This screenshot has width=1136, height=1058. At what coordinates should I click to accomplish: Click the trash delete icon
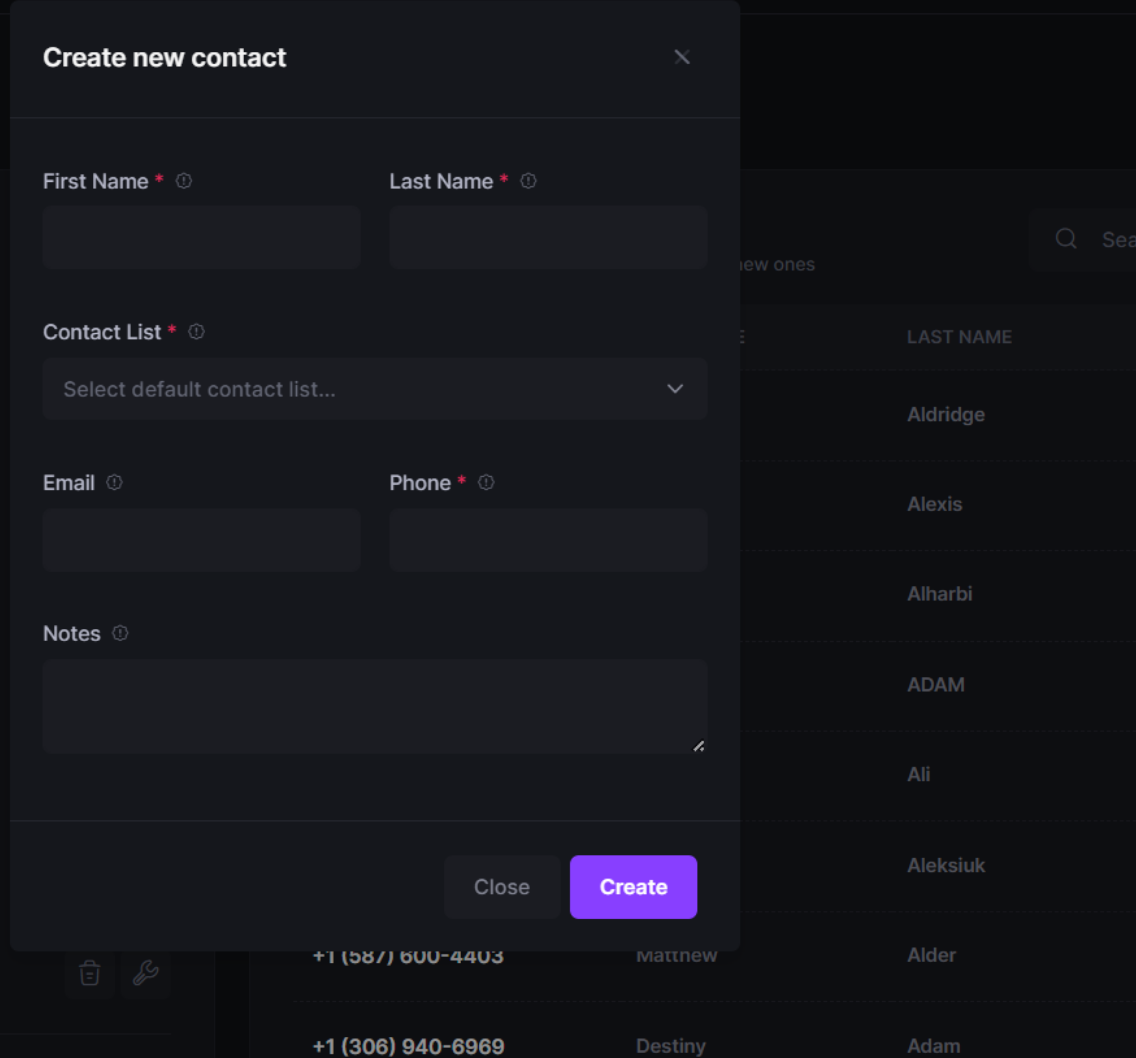coord(90,973)
